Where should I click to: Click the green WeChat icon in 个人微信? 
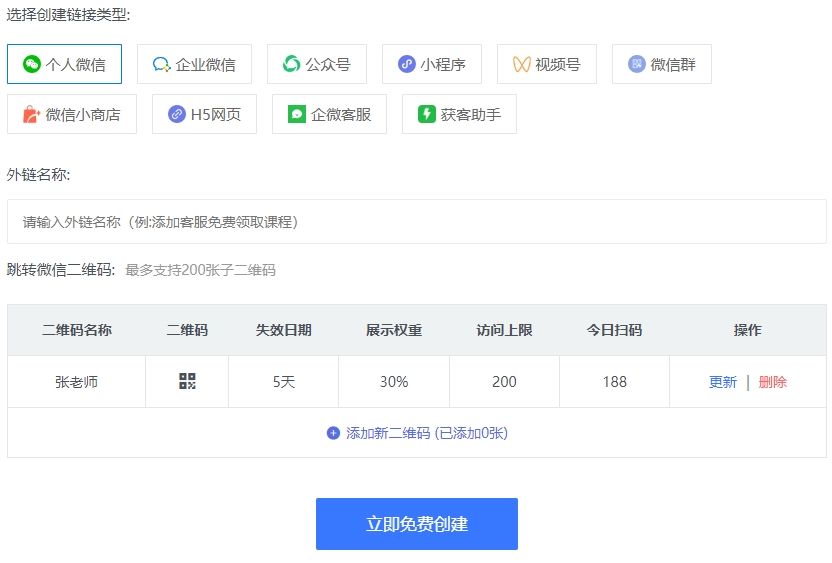point(32,64)
